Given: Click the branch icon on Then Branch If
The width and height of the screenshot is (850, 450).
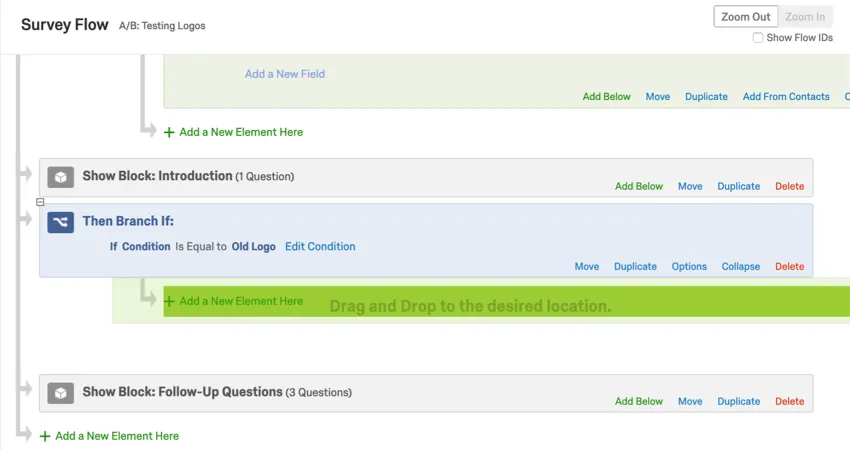Looking at the screenshot, I should tap(61, 222).
